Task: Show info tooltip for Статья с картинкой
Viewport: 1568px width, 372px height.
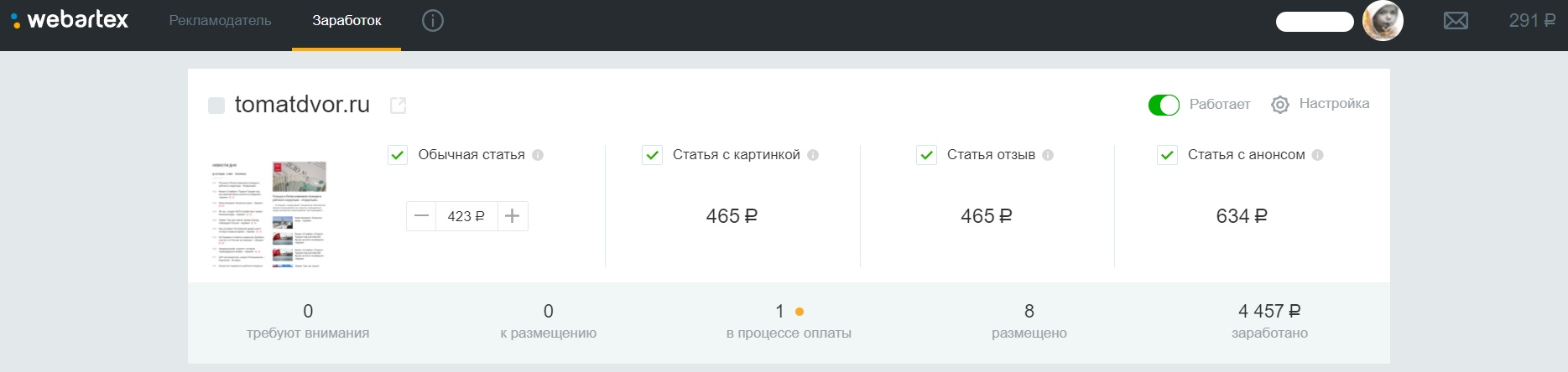Action: coord(813,155)
